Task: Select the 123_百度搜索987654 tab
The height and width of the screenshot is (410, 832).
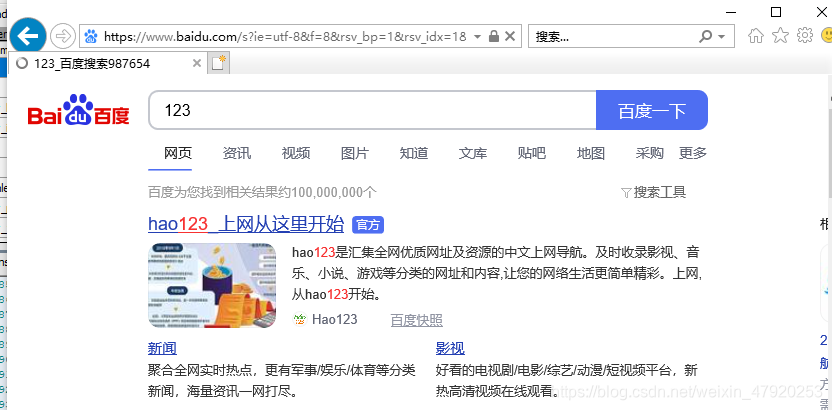Action: point(106,64)
